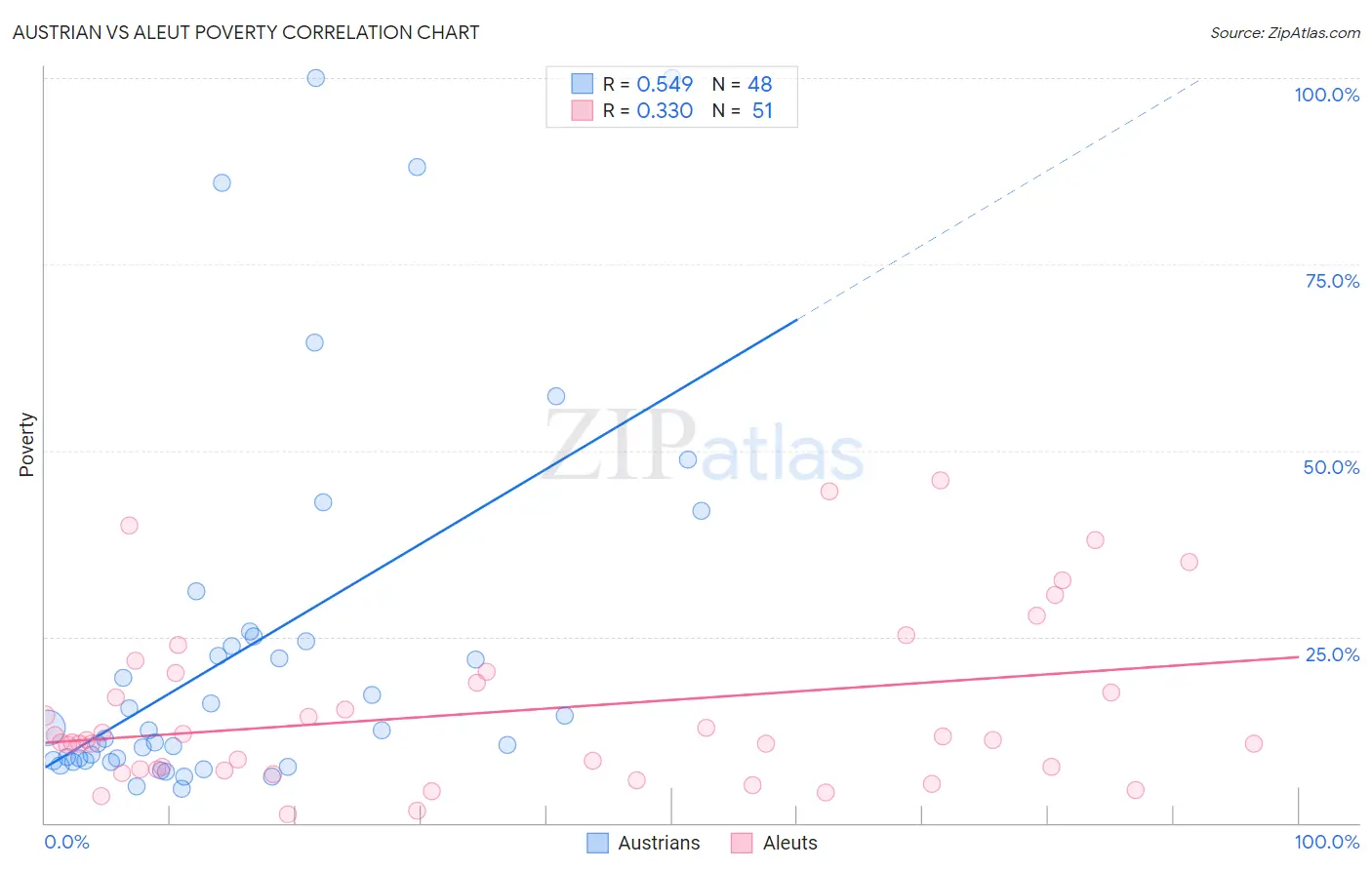Click the pink Aleuts legend swatch
The height and width of the screenshot is (870, 1372).
point(742,843)
